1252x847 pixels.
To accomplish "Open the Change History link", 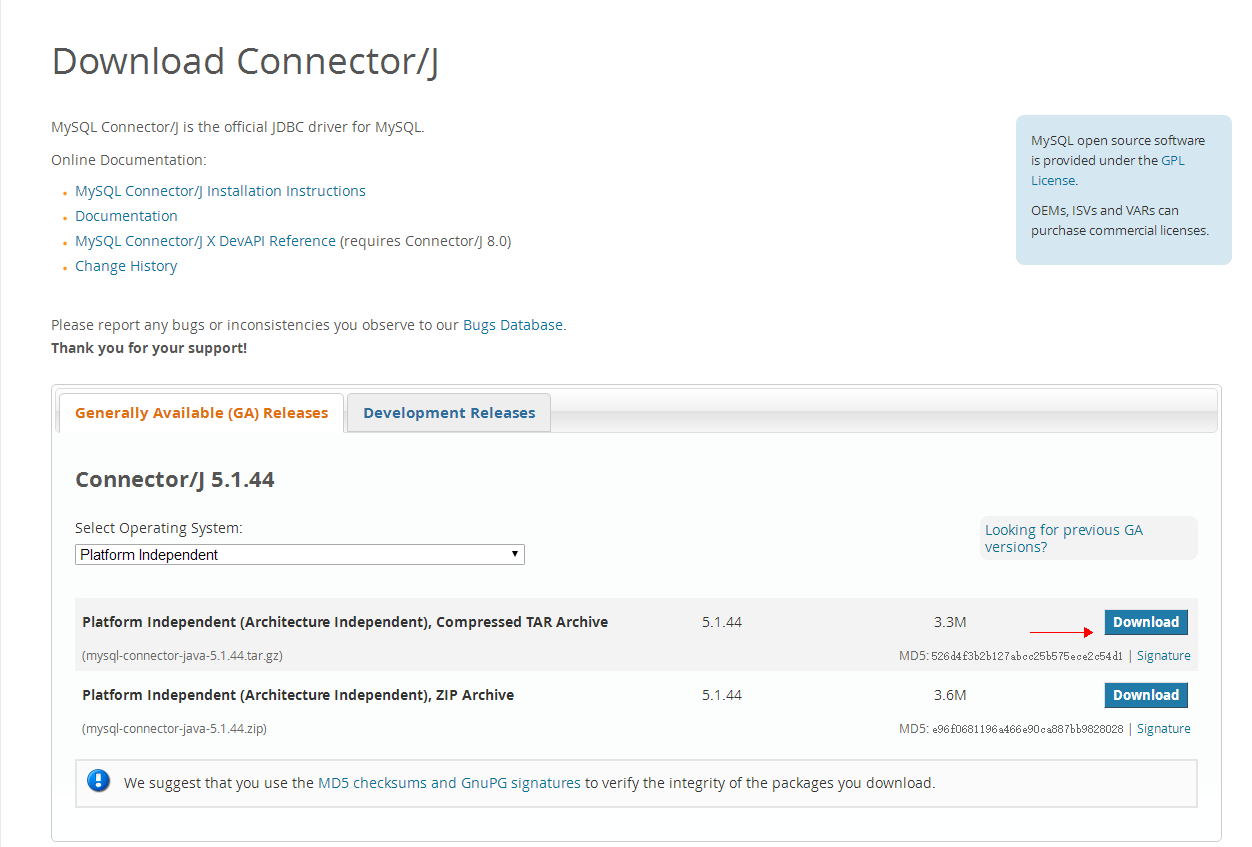I will pyautogui.click(x=126, y=266).
